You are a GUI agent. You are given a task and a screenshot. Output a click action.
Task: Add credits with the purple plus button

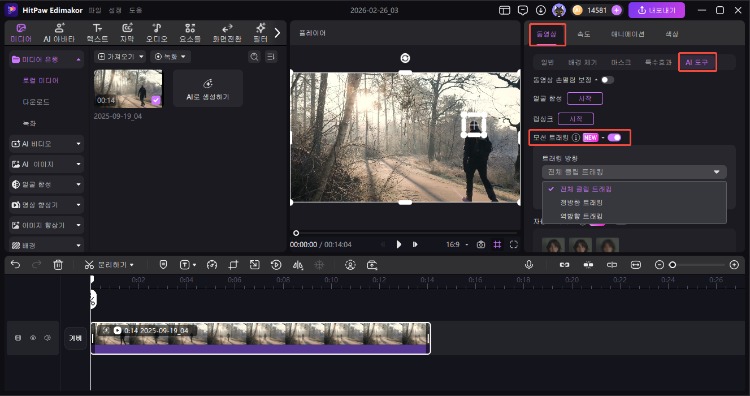pyautogui.click(x=617, y=10)
